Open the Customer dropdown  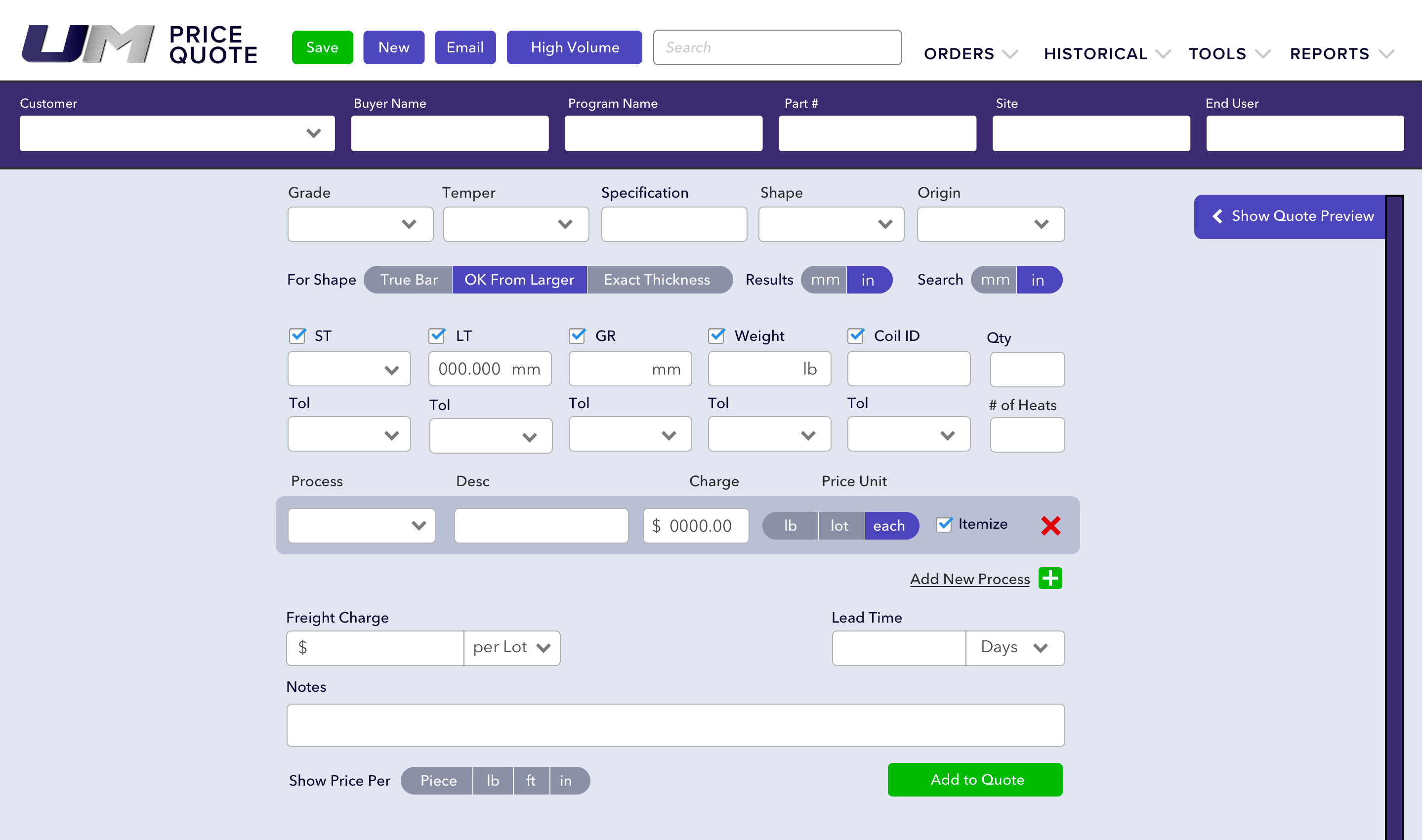tap(177, 133)
